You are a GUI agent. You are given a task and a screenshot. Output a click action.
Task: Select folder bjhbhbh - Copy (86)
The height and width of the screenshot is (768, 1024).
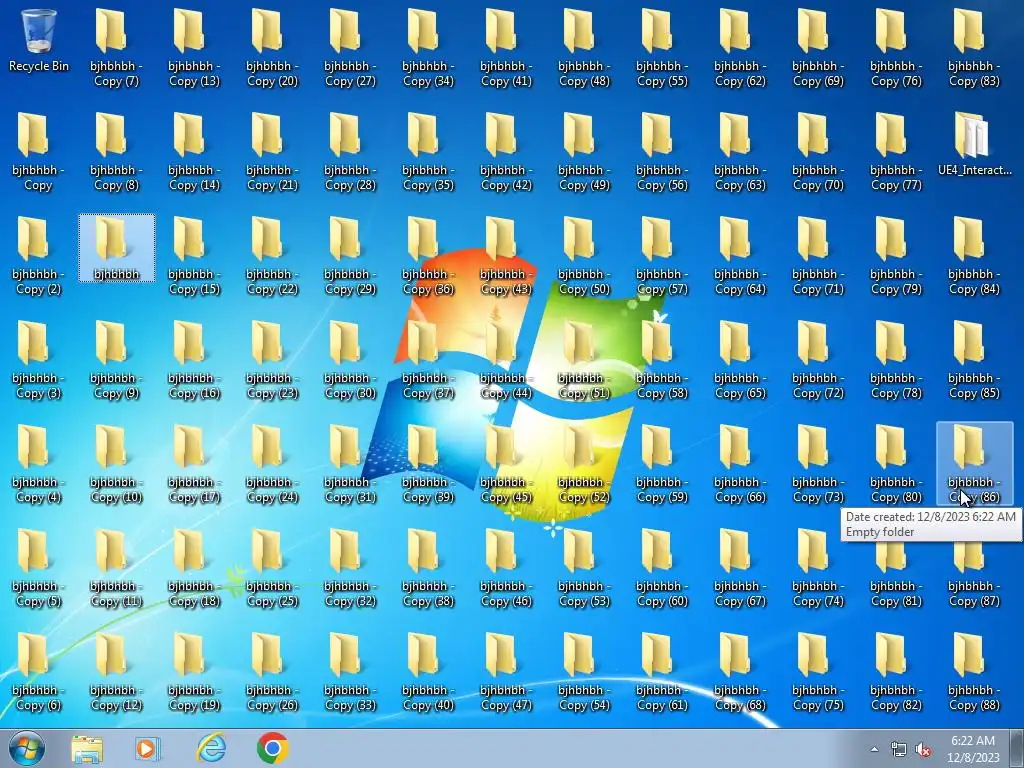974,463
